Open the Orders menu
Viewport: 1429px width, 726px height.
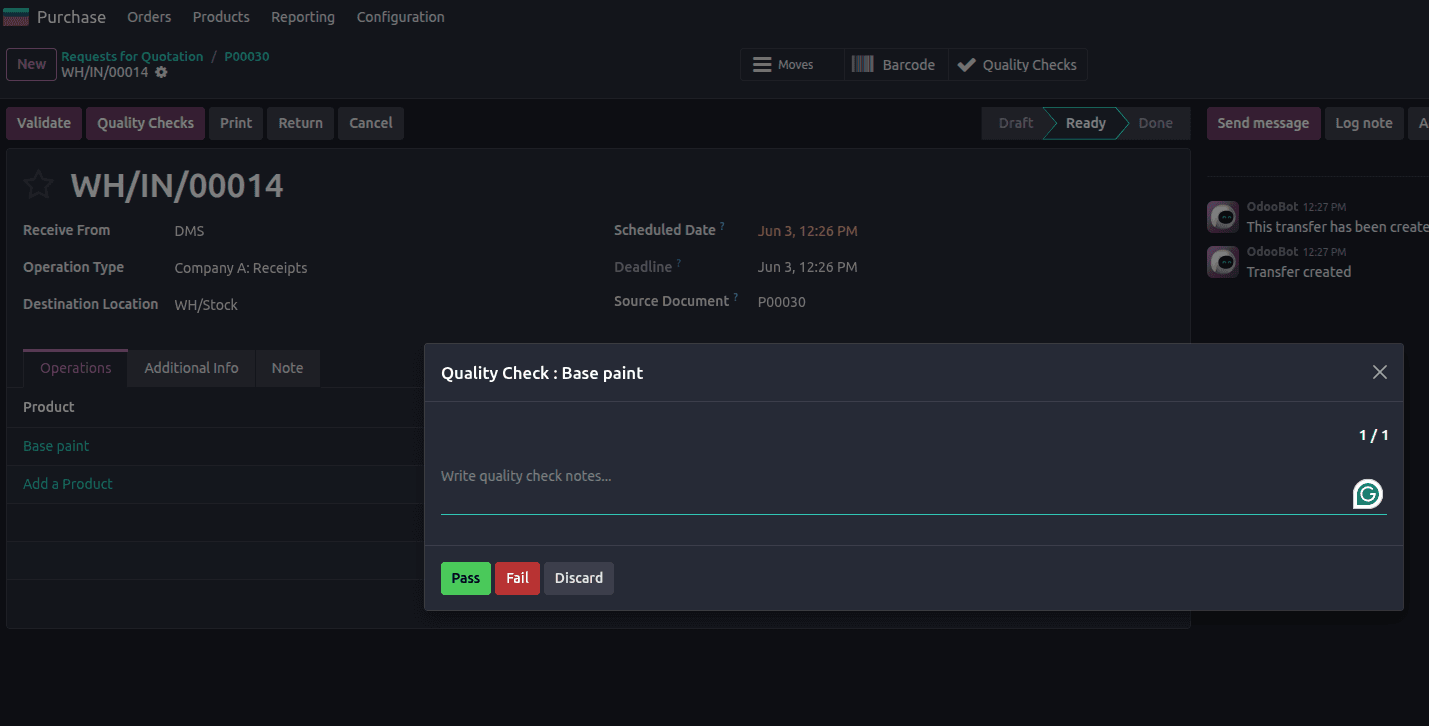click(149, 17)
